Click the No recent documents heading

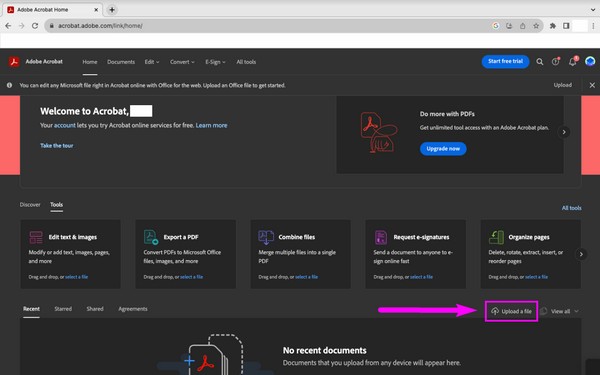[324, 350]
